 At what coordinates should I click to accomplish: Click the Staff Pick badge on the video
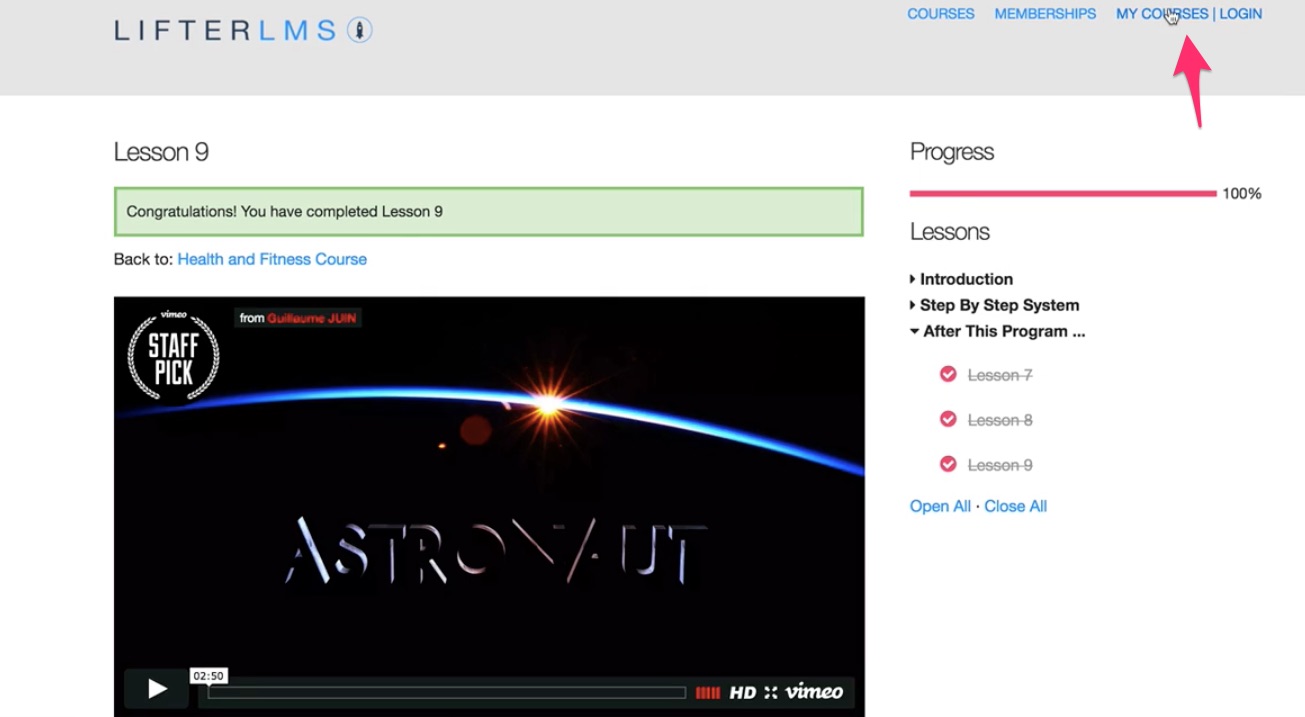pyautogui.click(x=173, y=355)
